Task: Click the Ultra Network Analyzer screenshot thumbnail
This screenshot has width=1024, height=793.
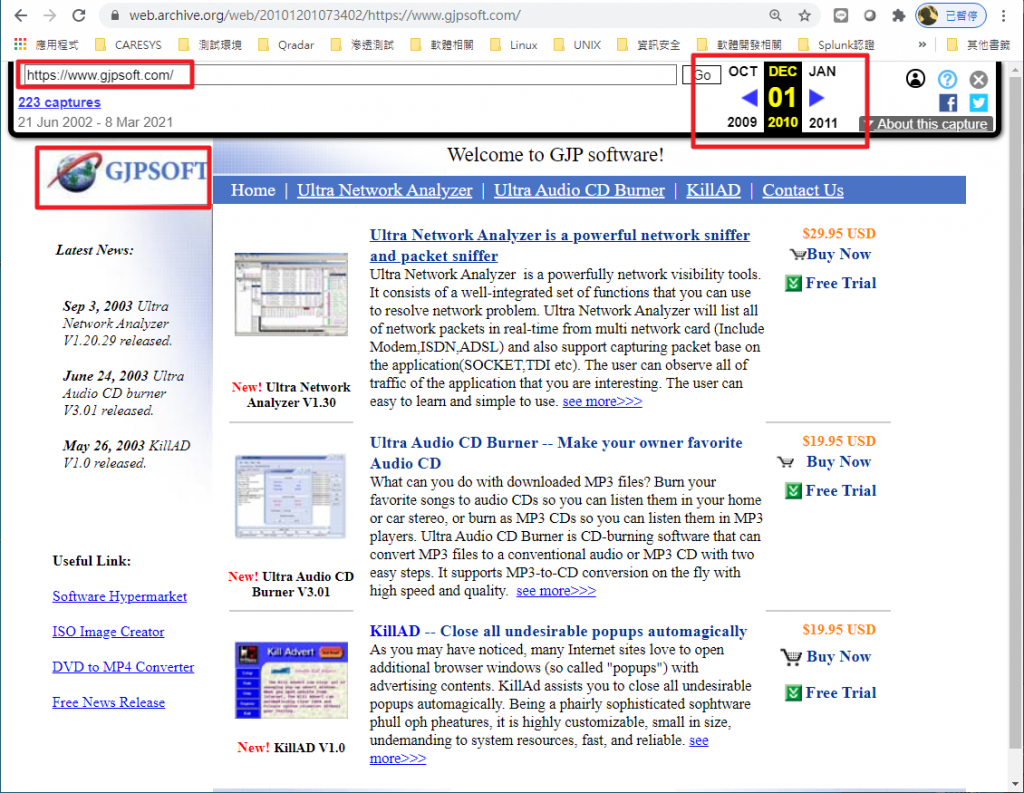Action: click(291, 294)
